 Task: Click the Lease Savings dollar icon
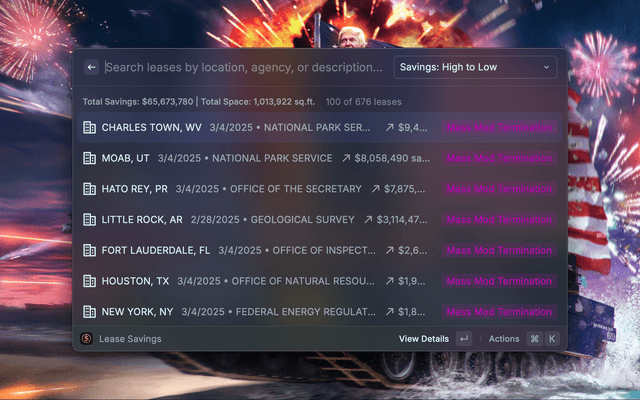[87, 339]
